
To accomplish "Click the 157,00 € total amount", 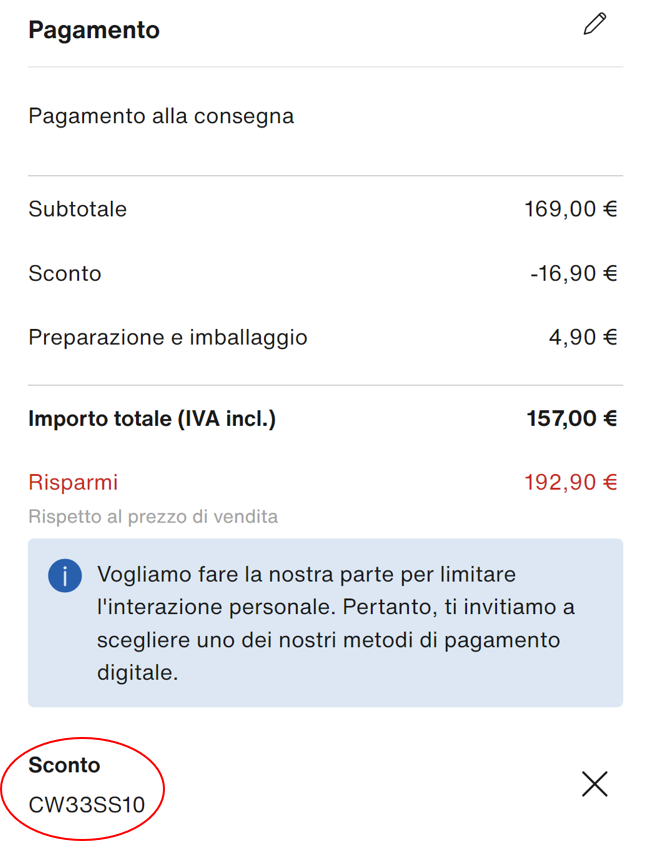I will click(x=571, y=418).
